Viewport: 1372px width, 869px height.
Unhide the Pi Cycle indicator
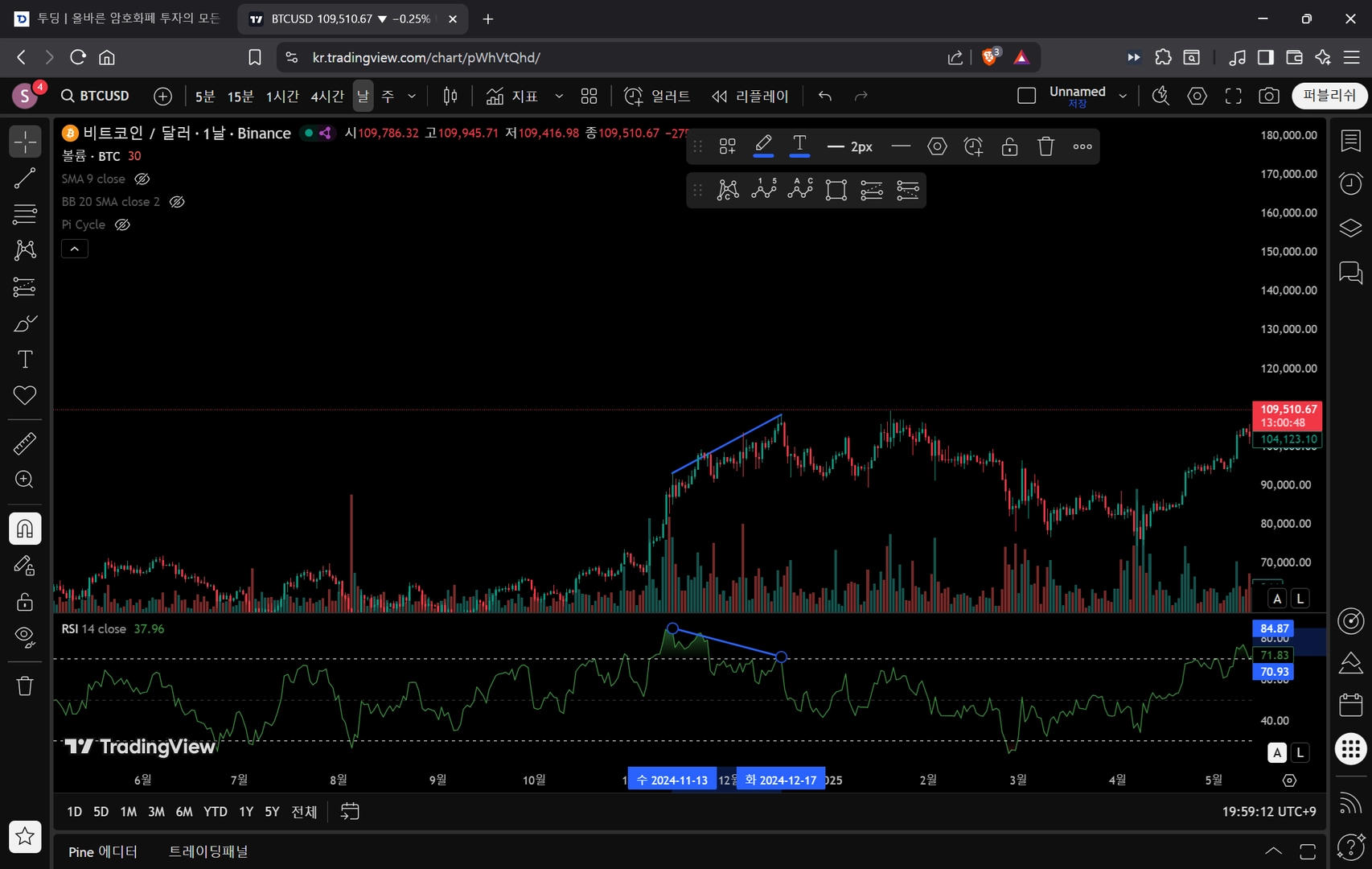tap(122, 224)
